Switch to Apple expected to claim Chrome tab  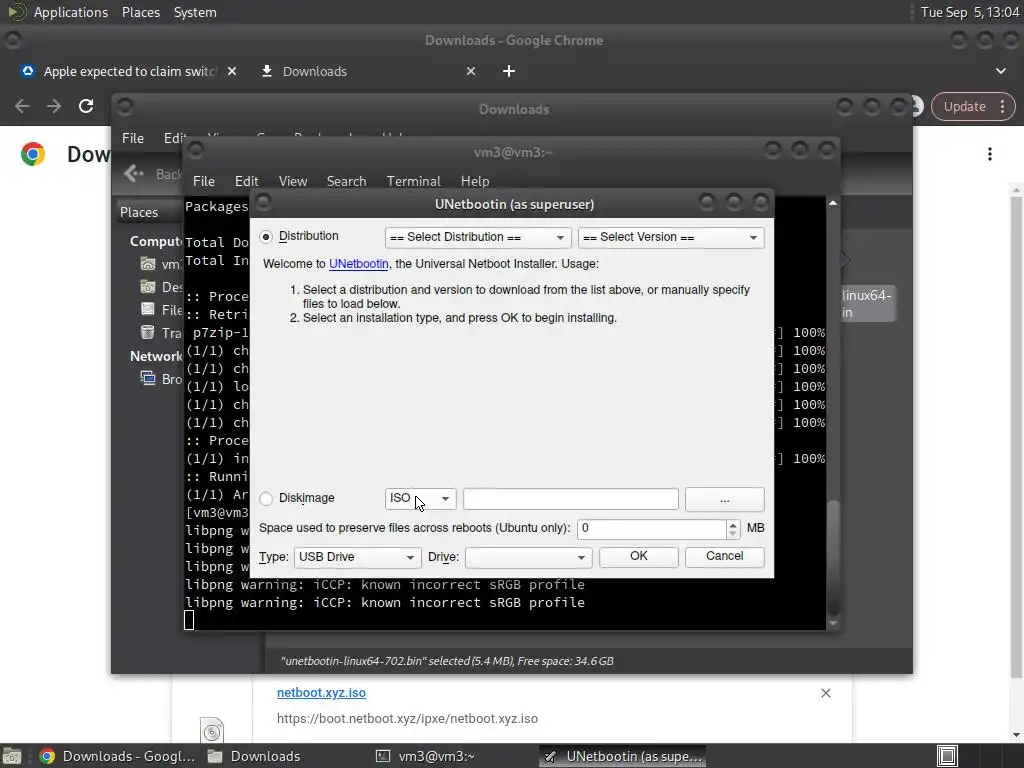pyautogui.click(x=129, y=71)
